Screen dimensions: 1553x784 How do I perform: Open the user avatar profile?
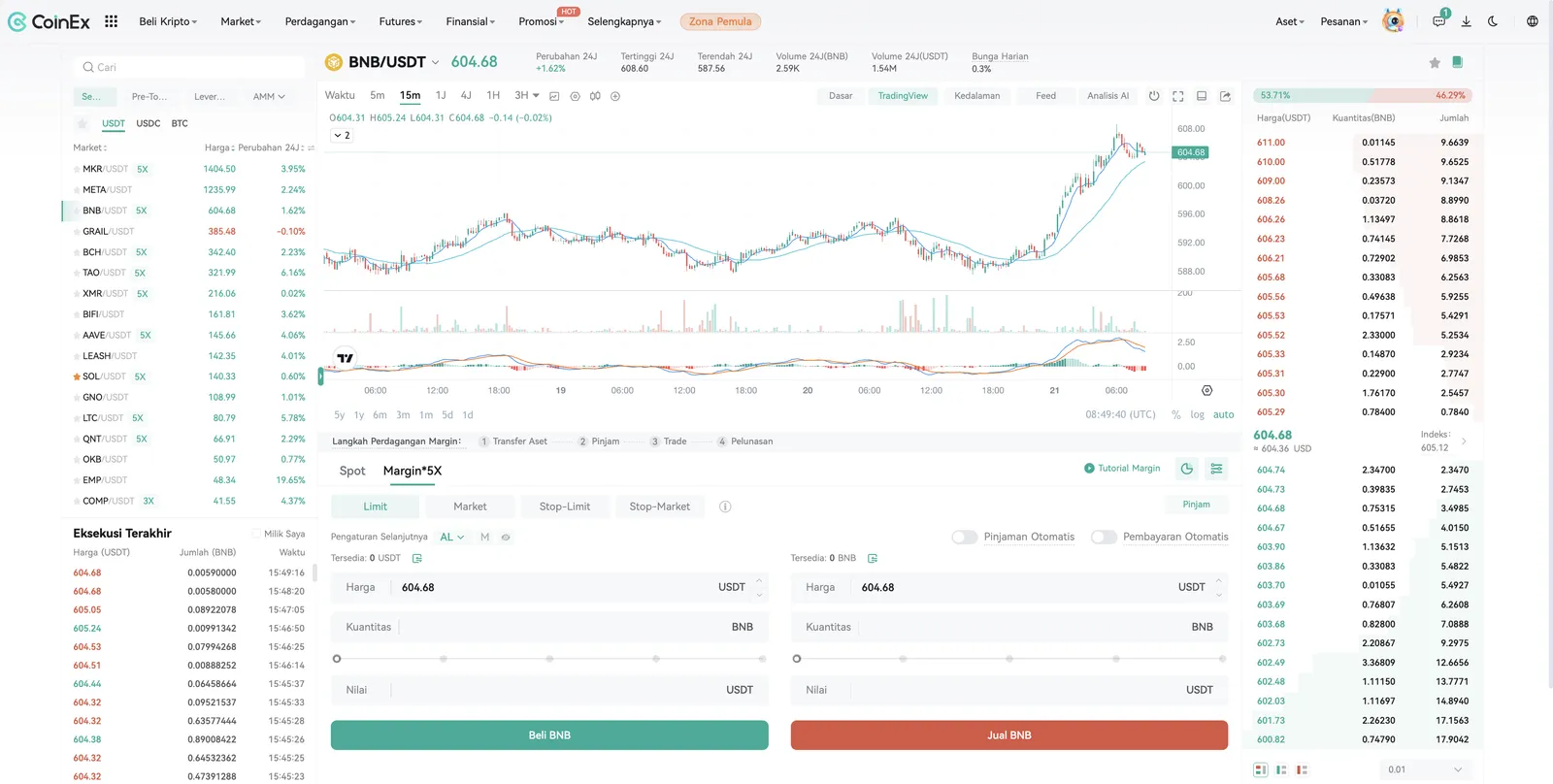click(x=1393, y=21)
